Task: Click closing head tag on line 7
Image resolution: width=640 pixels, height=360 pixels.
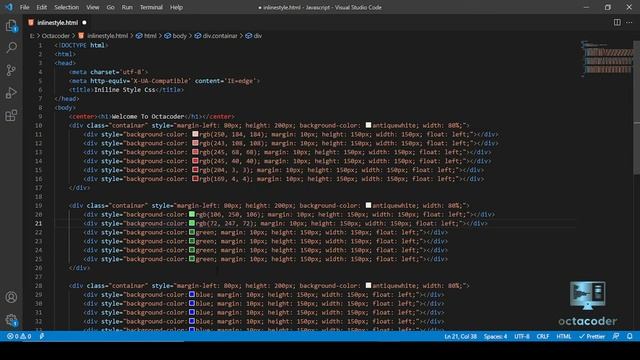Action: tap(67, 99)
